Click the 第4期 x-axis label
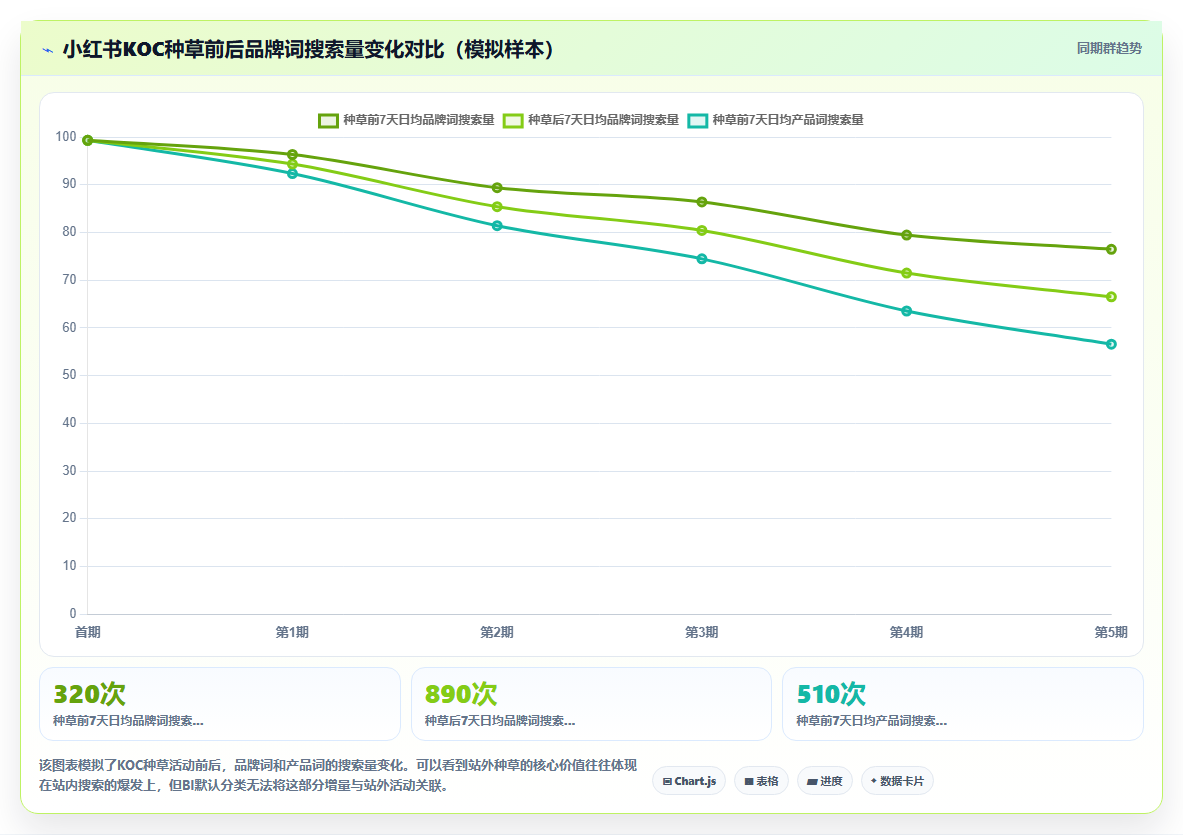This screenshot has height=835, width=1183. click(906, 632)
